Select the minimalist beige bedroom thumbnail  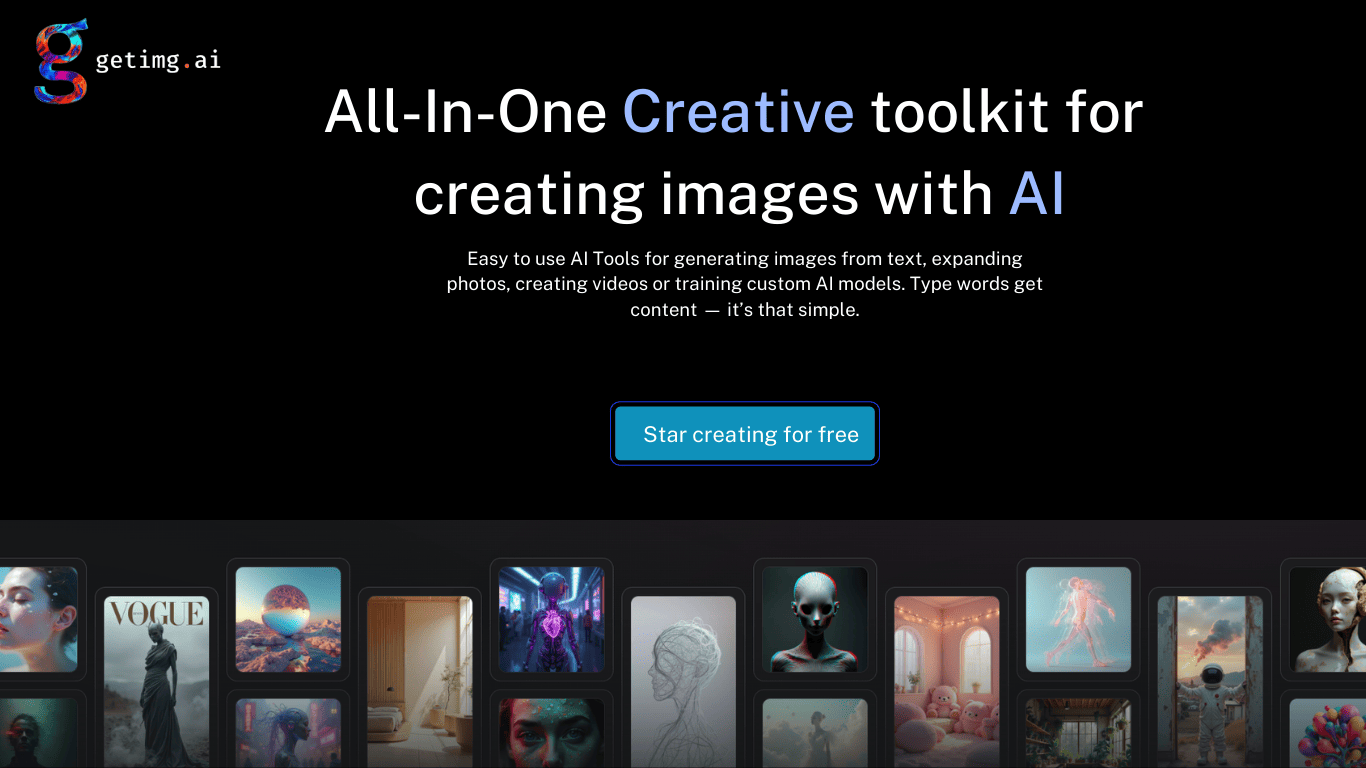(x=419, y=682)
